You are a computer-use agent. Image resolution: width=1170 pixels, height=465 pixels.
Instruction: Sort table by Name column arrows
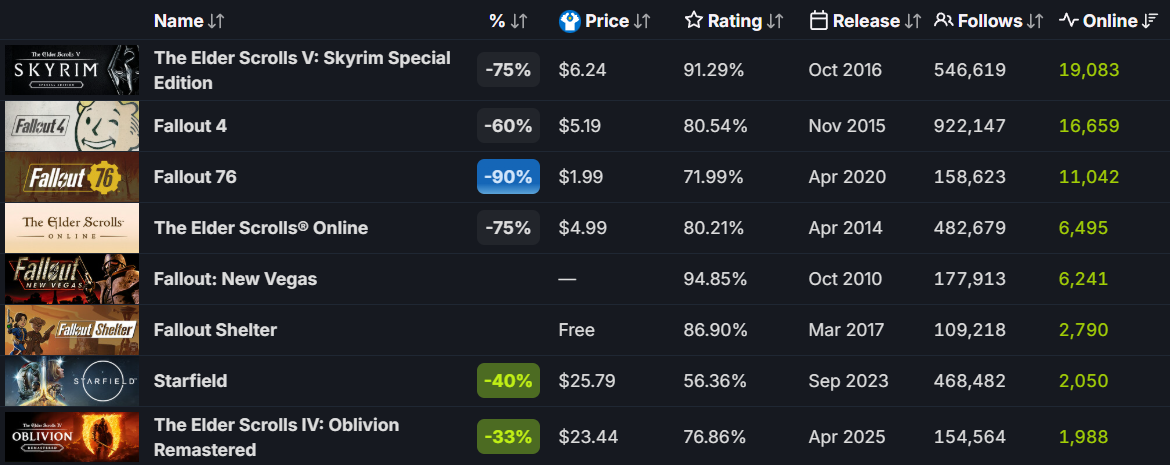tap(217, 21)
